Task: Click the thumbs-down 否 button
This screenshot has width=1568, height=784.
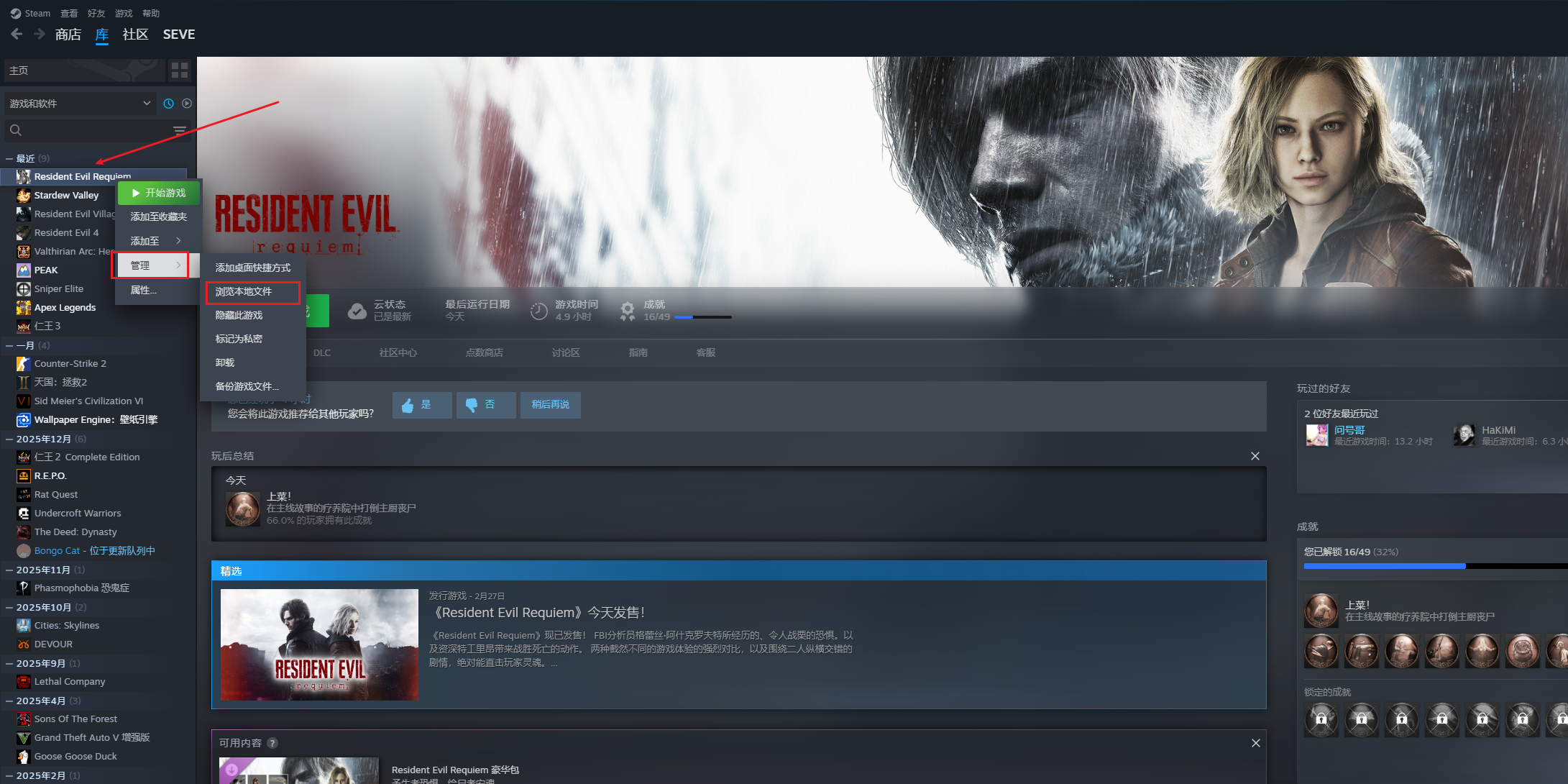Action: click(x=485, y=405)
